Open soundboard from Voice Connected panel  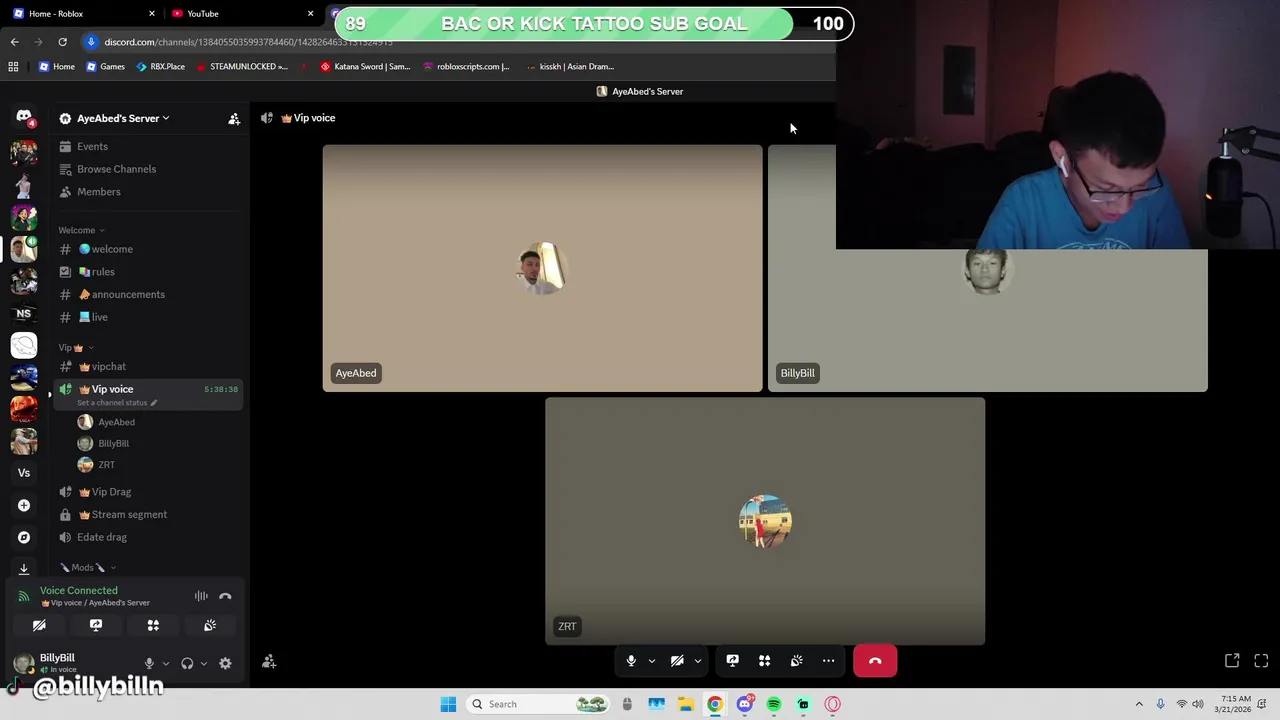click(210, 625)
